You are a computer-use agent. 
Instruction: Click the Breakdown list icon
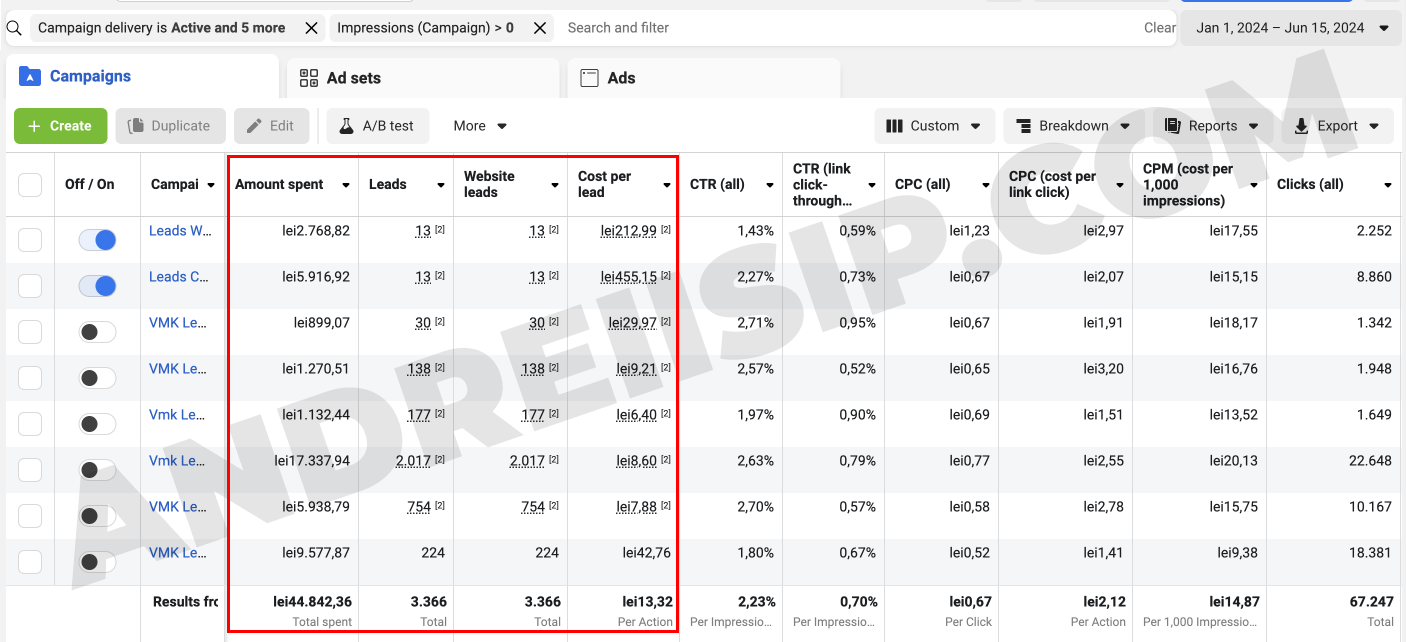pos(1024,126)
